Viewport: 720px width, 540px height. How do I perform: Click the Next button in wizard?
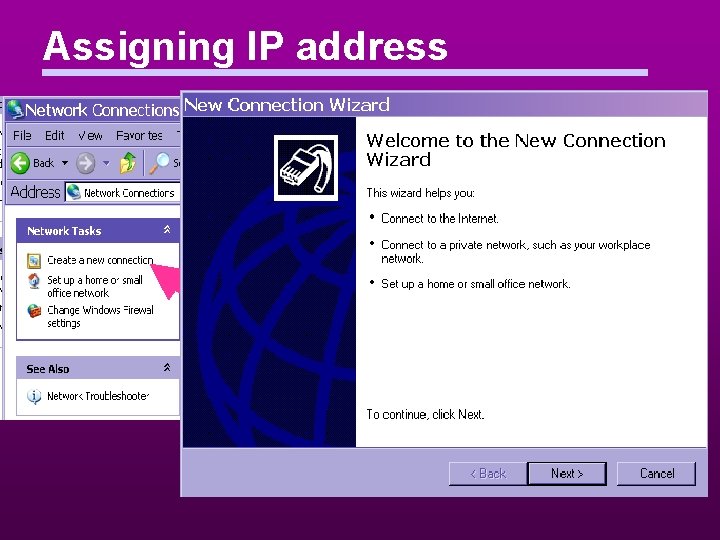(567, 473)
